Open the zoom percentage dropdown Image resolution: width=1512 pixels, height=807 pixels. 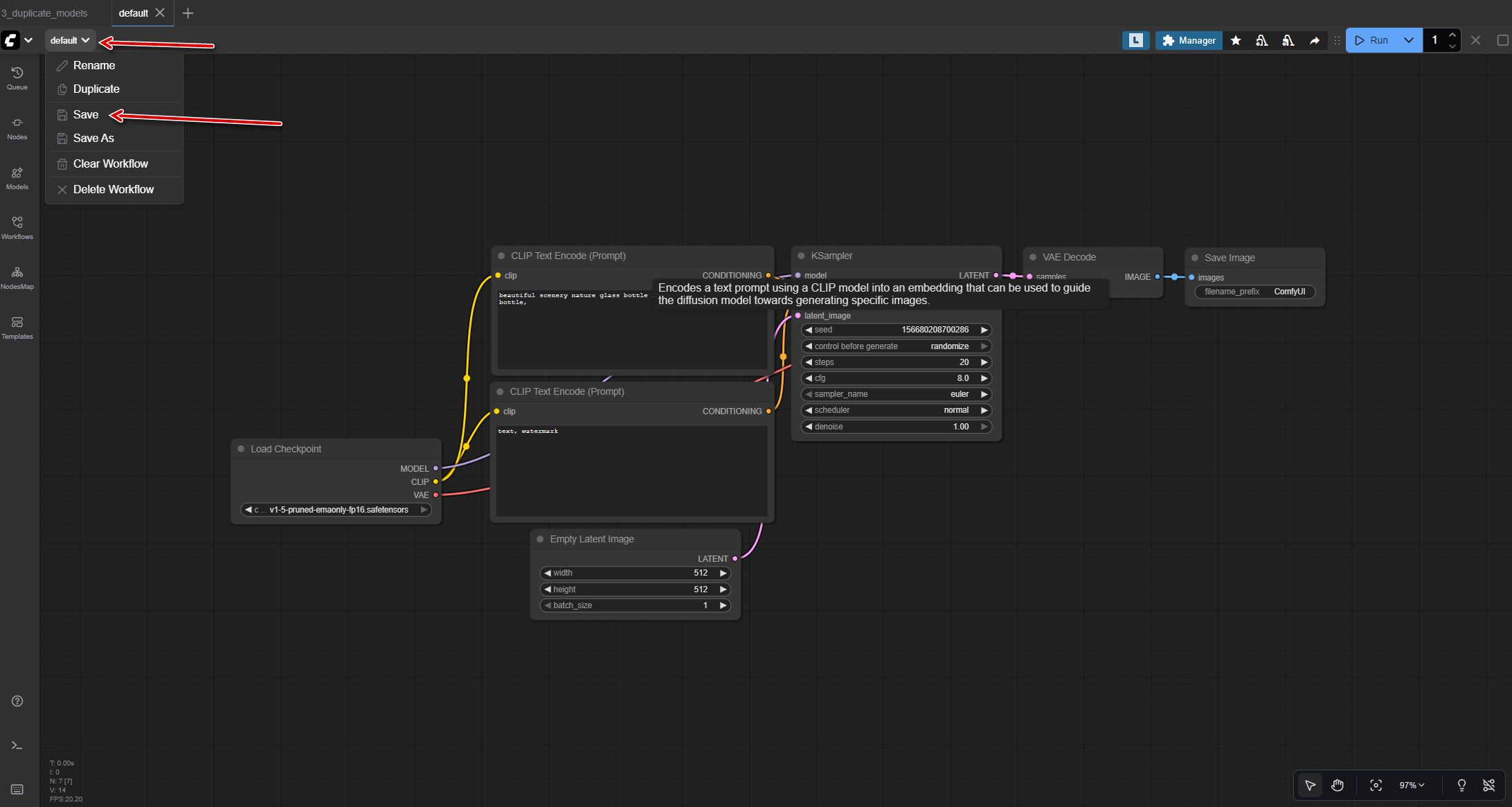click(1412, 785)
